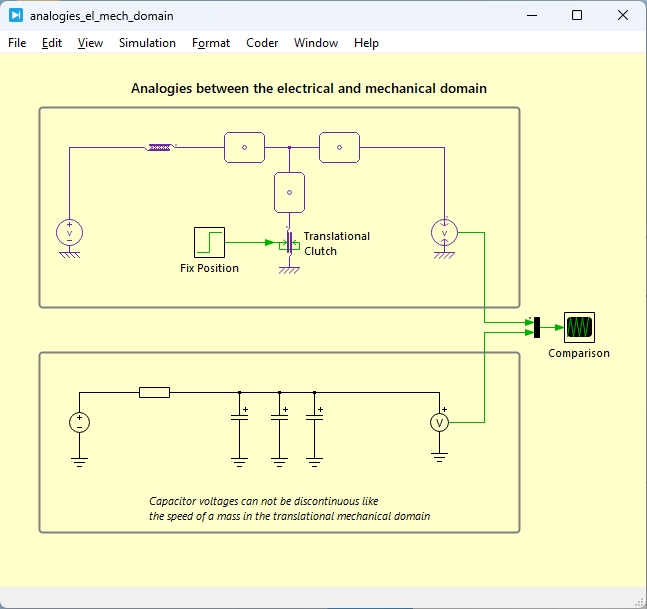Click the Help menu
Viewport: 647px width, 609px height.
point(366,43)
